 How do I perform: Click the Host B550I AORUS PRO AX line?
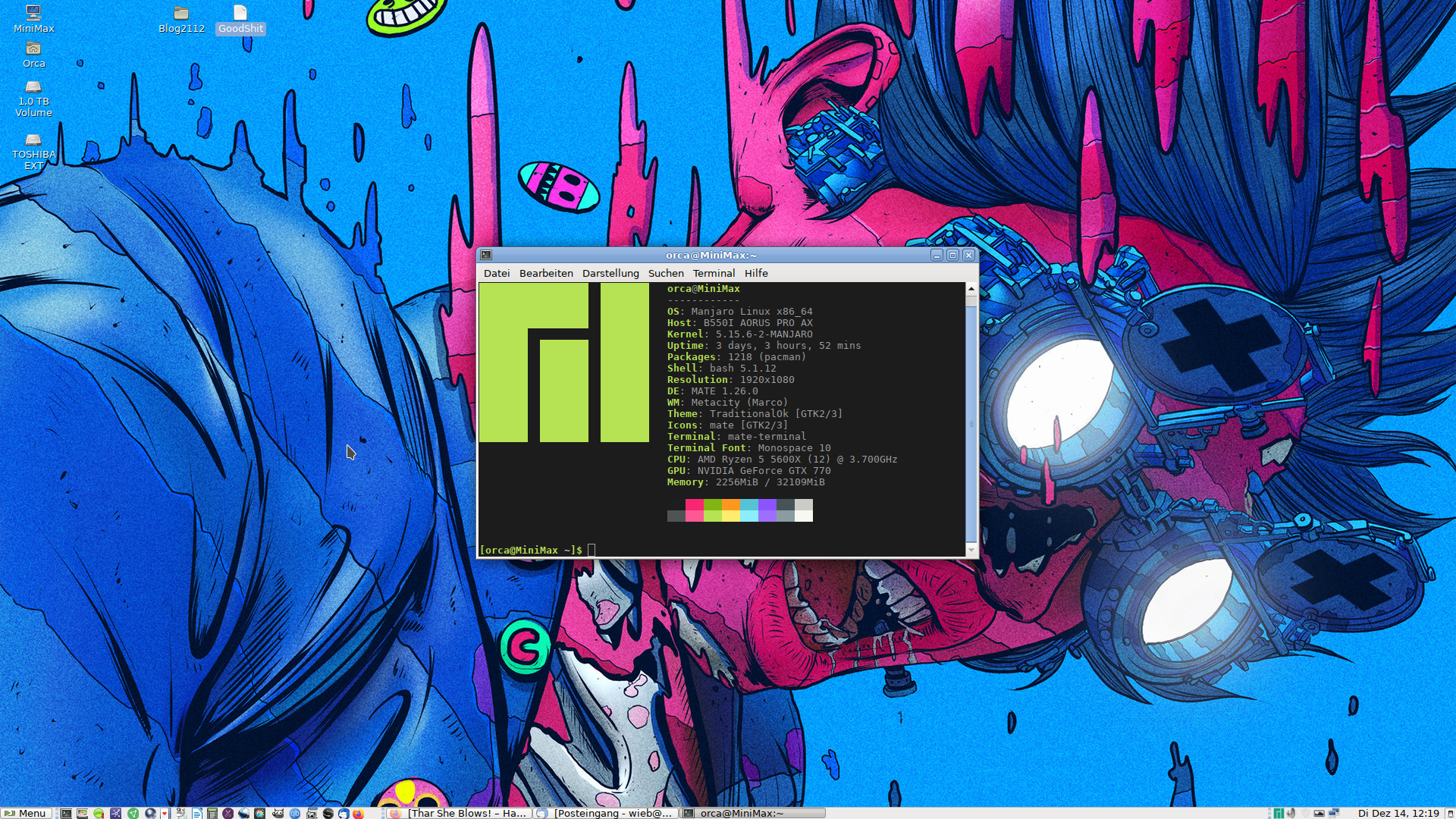(739, 323)
